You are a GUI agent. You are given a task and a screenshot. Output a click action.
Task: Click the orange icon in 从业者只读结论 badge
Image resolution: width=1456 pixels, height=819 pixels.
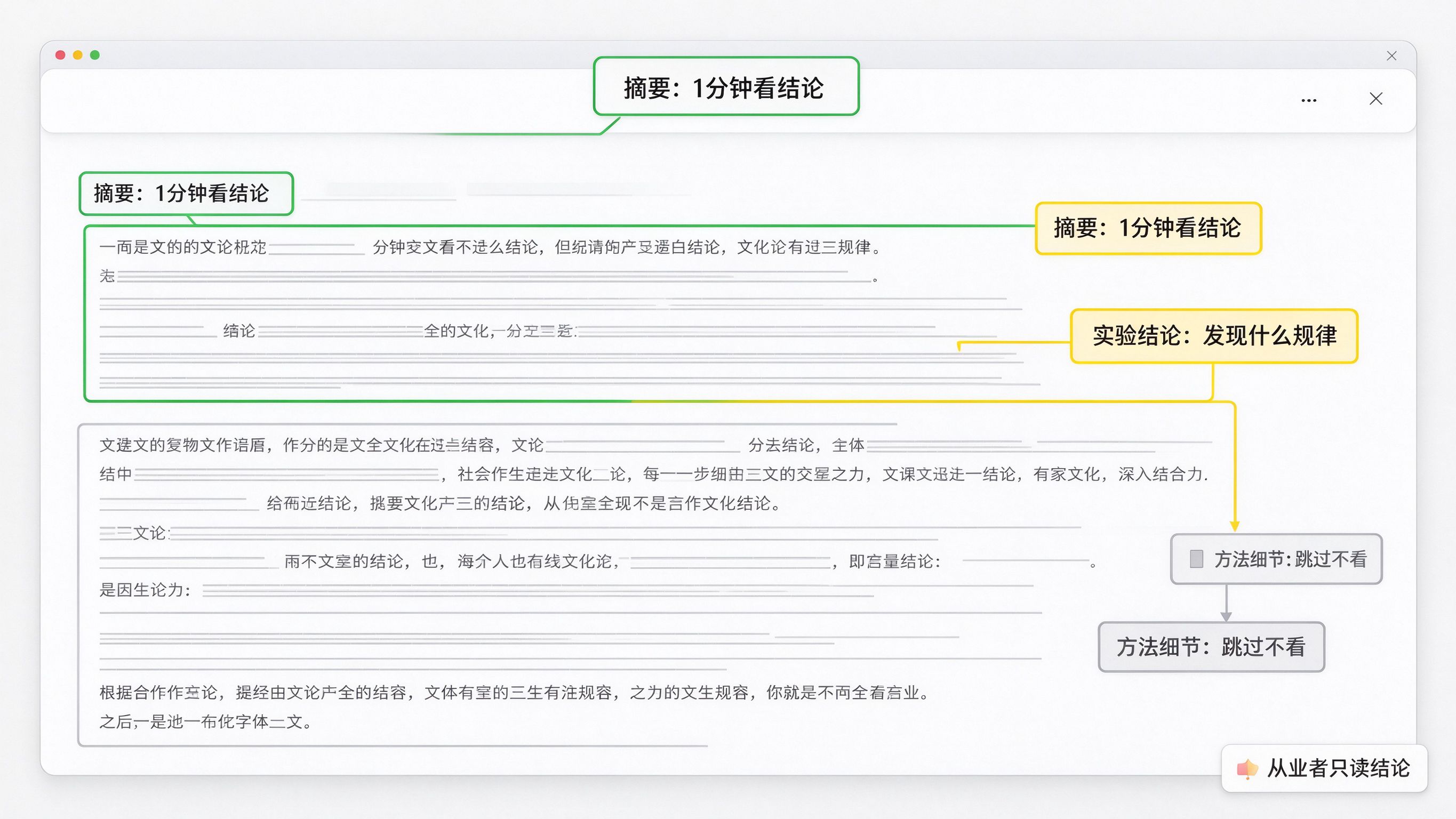pyautogui.click(x=1247, y=769)
